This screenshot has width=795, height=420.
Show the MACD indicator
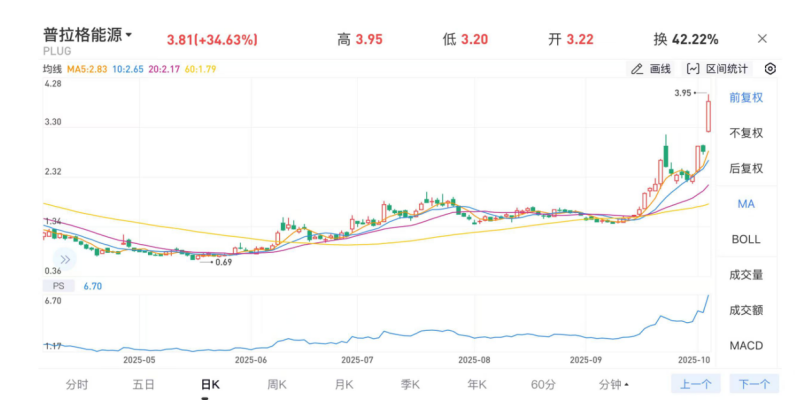(745, 345)
